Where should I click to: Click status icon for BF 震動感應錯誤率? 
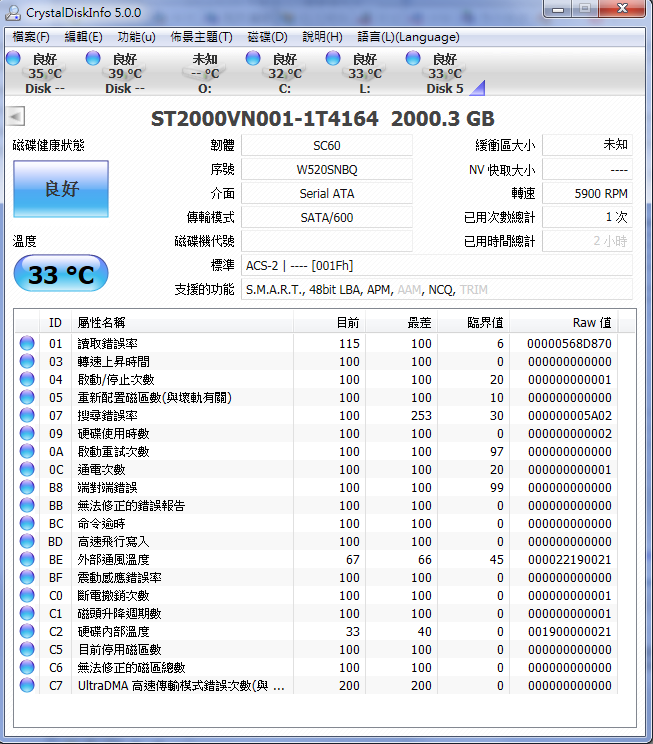point(27,577)
